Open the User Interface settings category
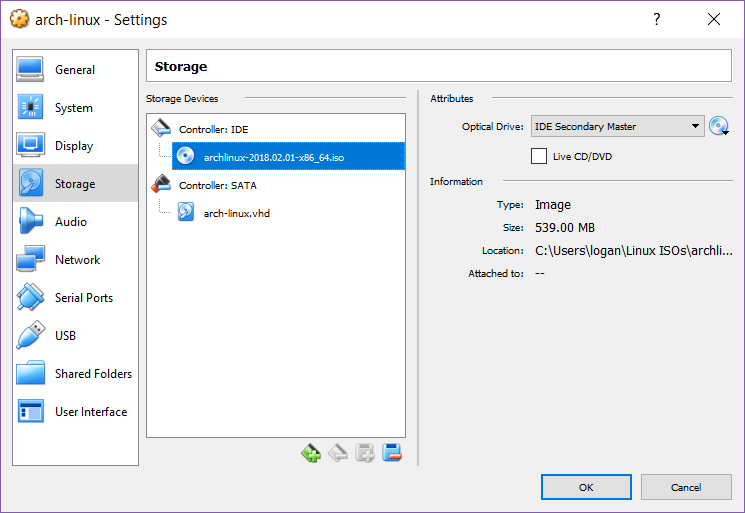 pyautogui.click(x=76, y=411)
